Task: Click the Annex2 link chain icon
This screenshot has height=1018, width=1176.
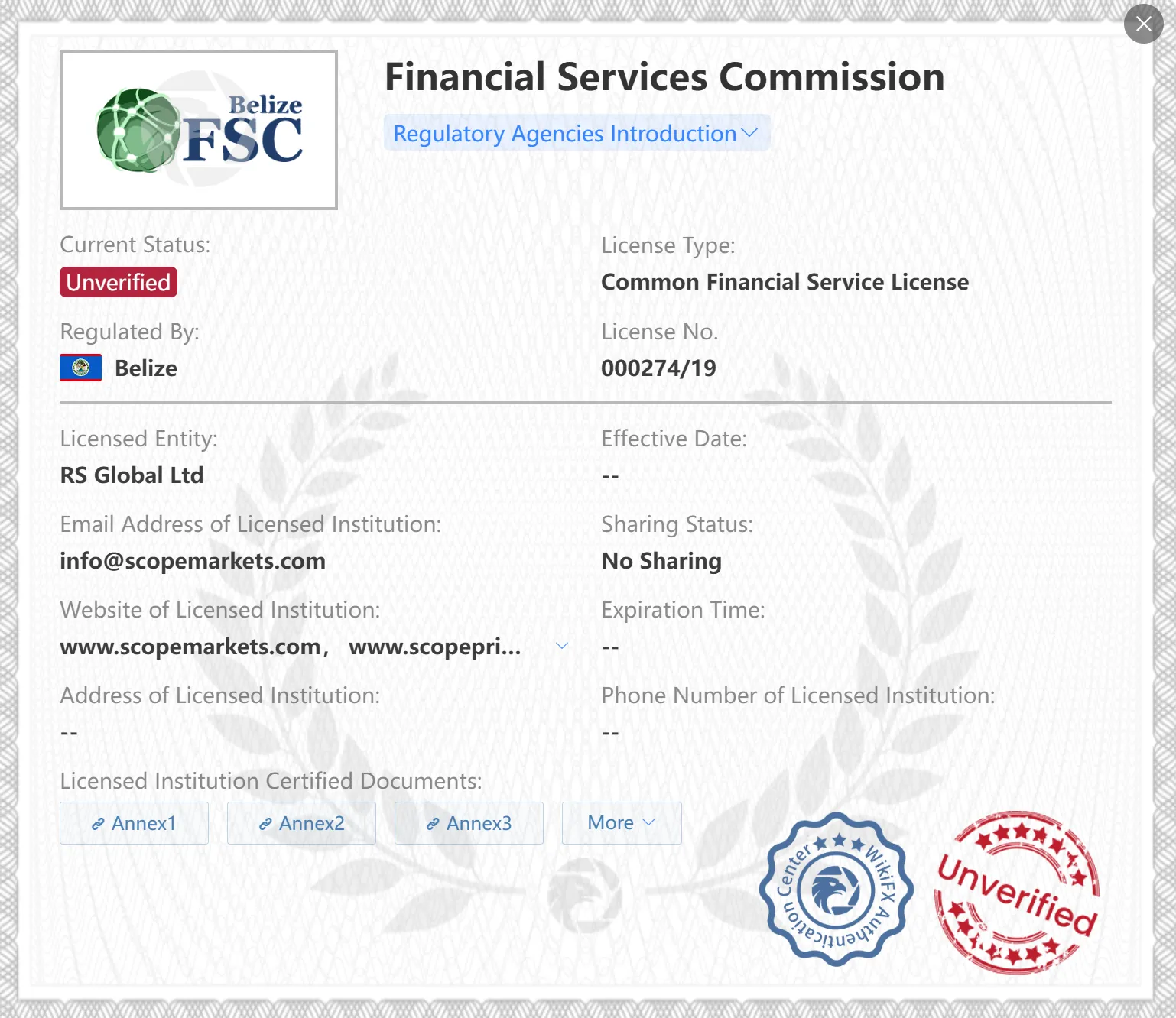Action: (x=265, y=824)
